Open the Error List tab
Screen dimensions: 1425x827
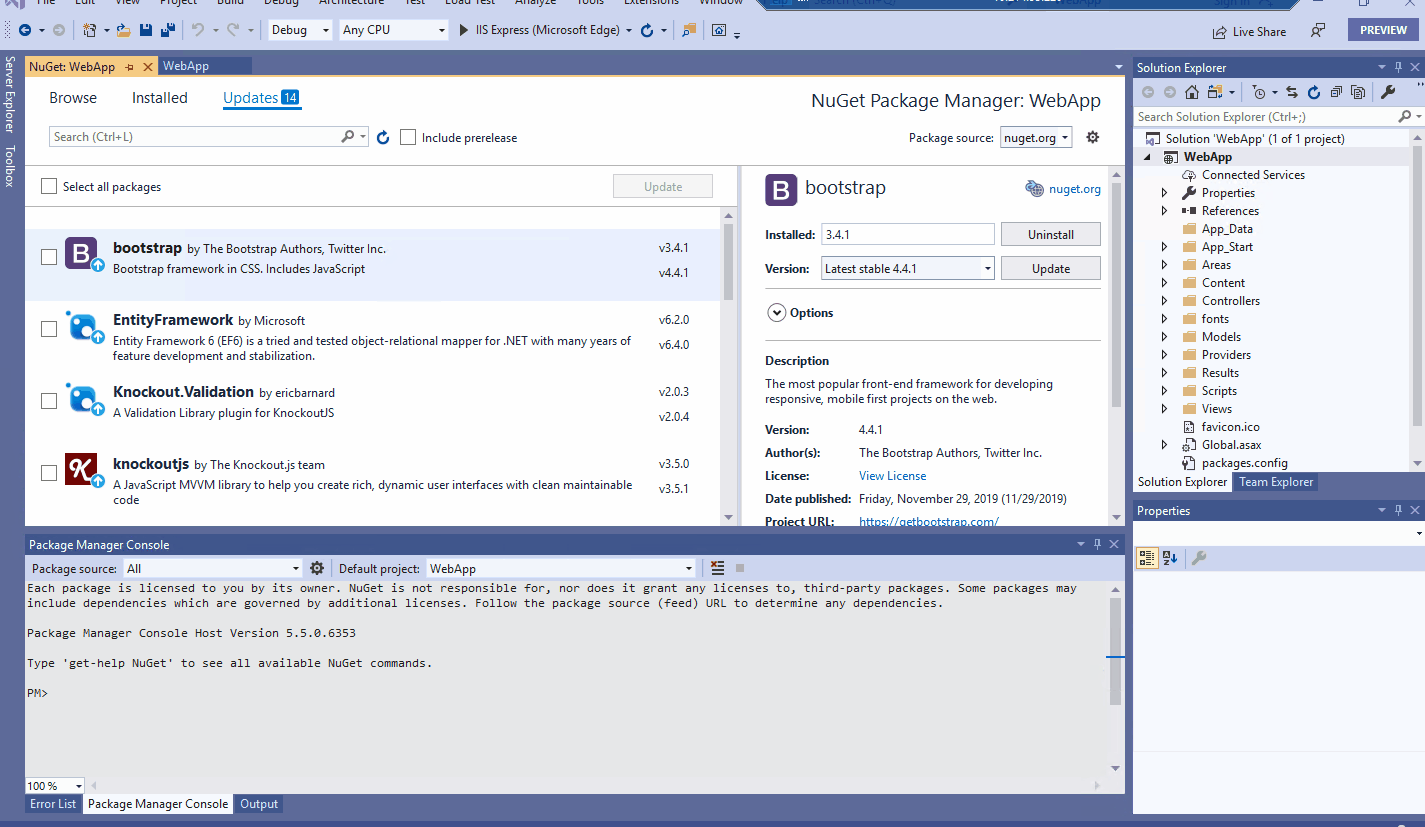click(x=53, y=804)
